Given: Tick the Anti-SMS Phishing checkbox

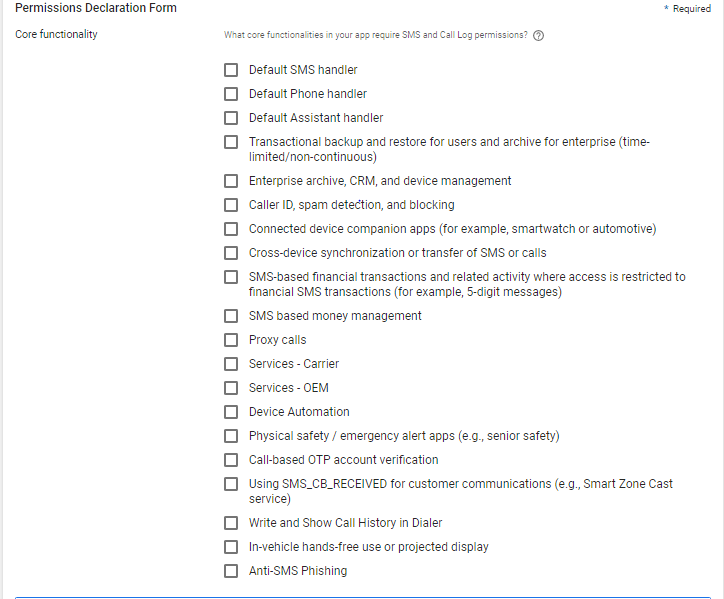Looking at the screenshot, I should pyautogui.click(x=231, y=571).
